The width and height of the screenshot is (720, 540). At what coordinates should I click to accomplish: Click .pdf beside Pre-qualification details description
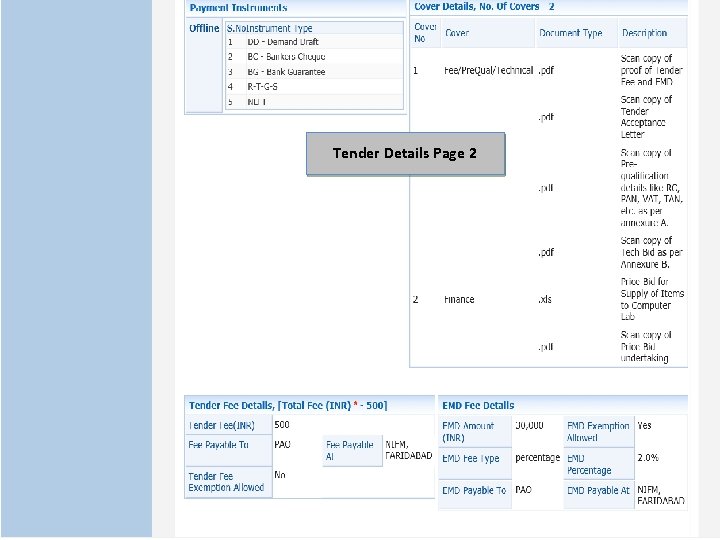click(x=546, y=188)
